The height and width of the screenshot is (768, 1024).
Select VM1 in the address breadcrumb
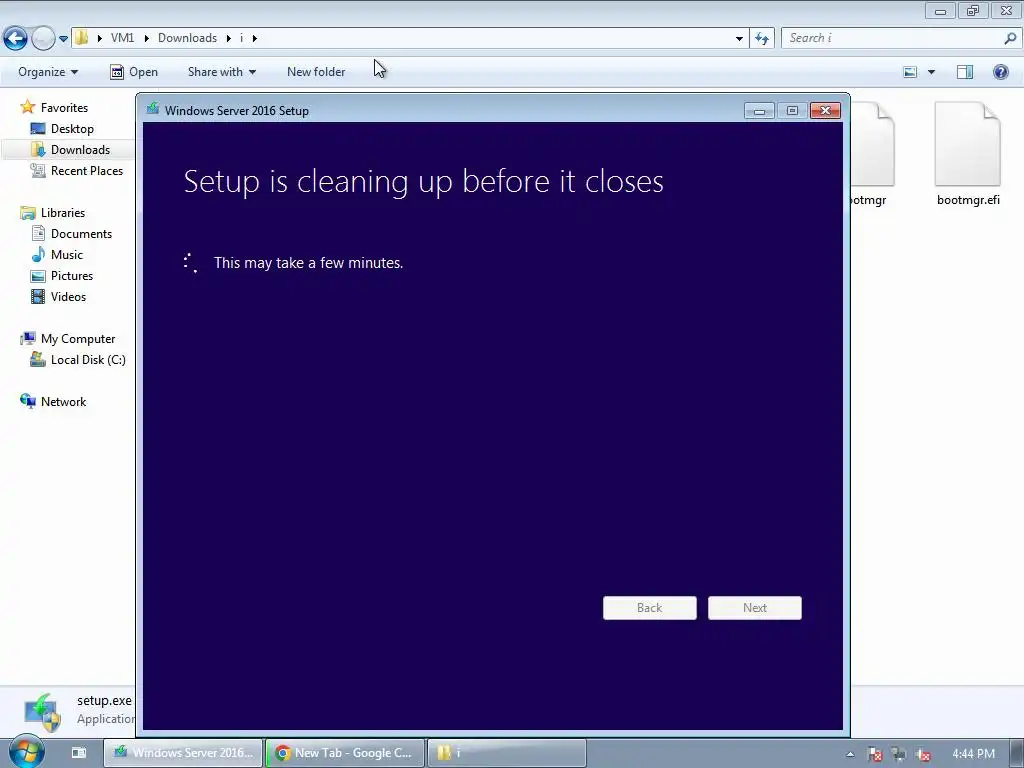tap(122, 38)
